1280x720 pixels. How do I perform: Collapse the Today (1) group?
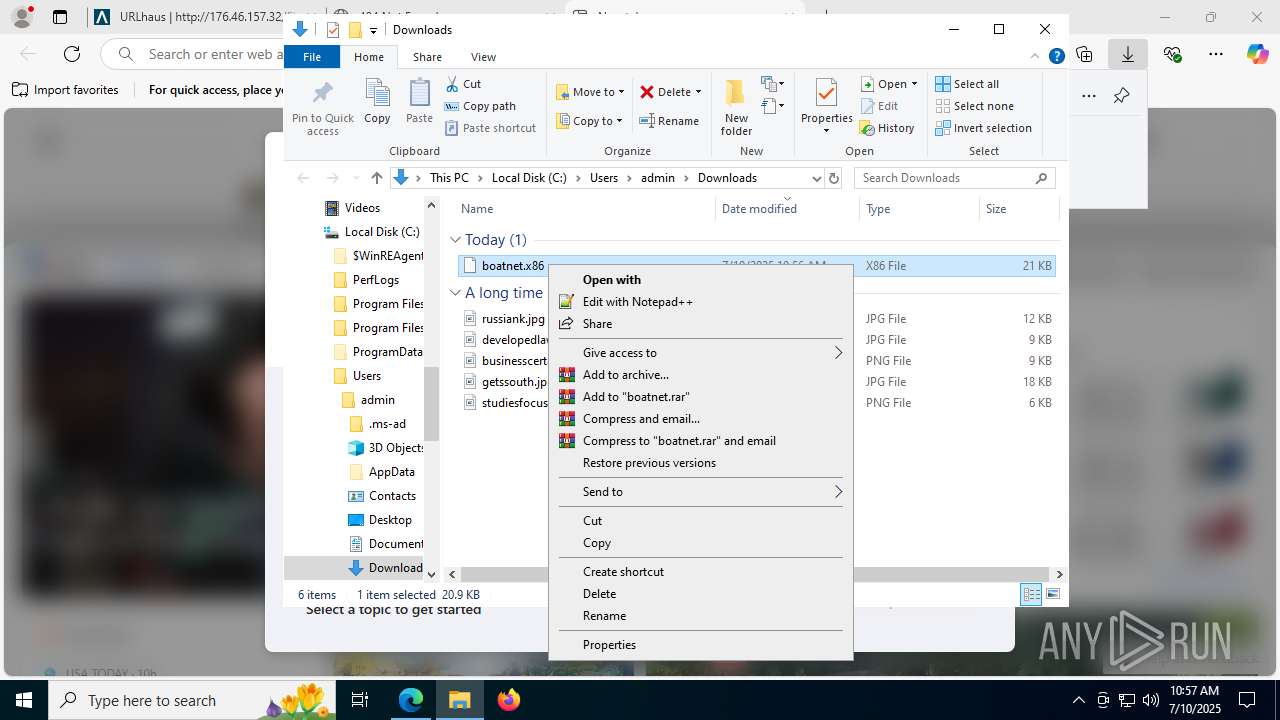[455, 240]
